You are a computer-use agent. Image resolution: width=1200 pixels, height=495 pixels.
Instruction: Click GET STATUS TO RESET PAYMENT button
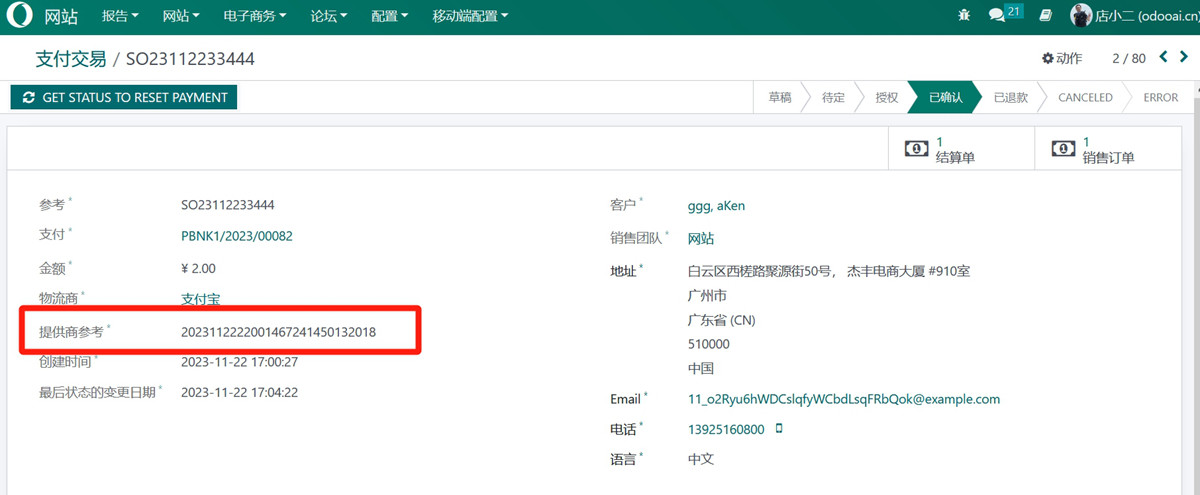(x=124, y=97)
